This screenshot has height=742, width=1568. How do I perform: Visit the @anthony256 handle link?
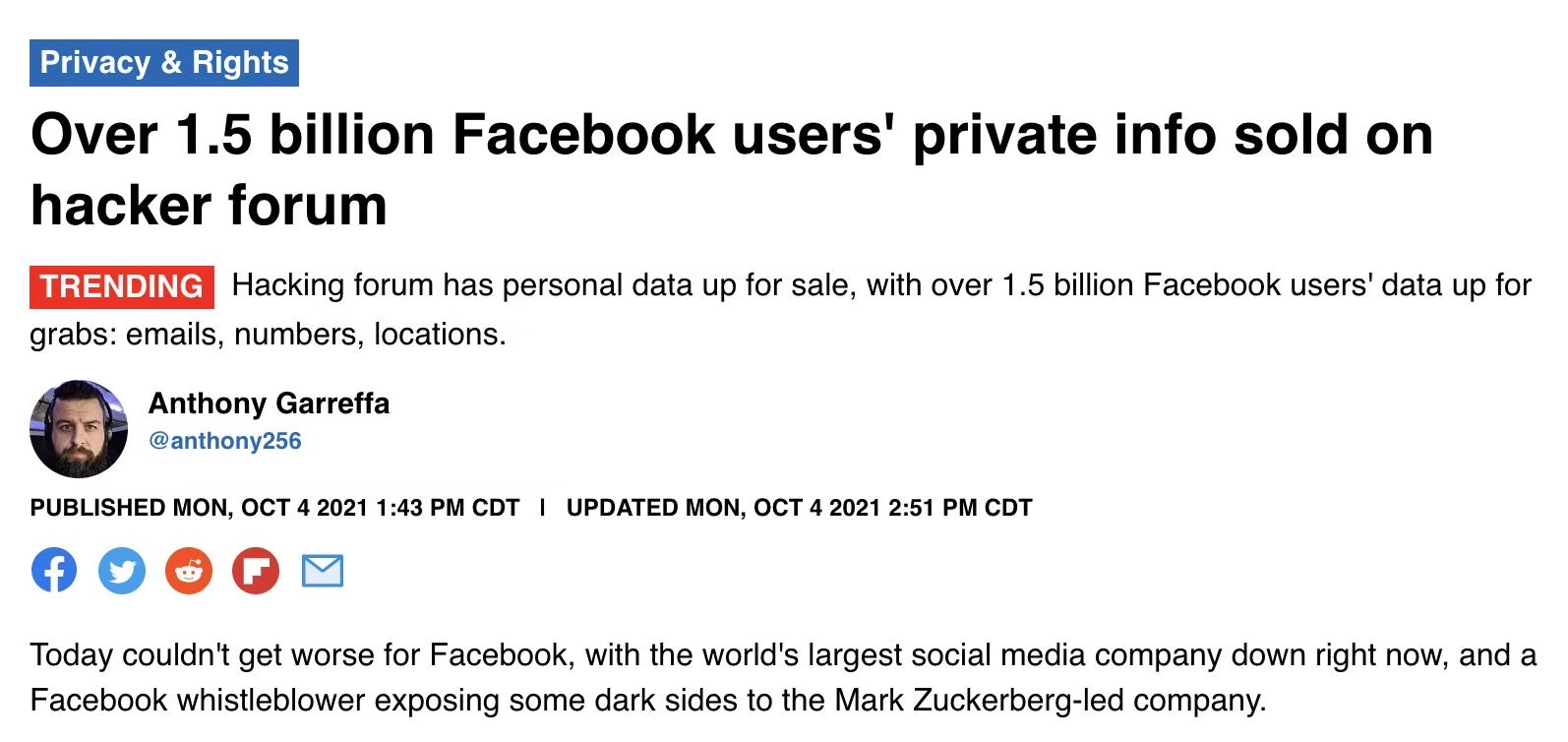tap(225, 441)
